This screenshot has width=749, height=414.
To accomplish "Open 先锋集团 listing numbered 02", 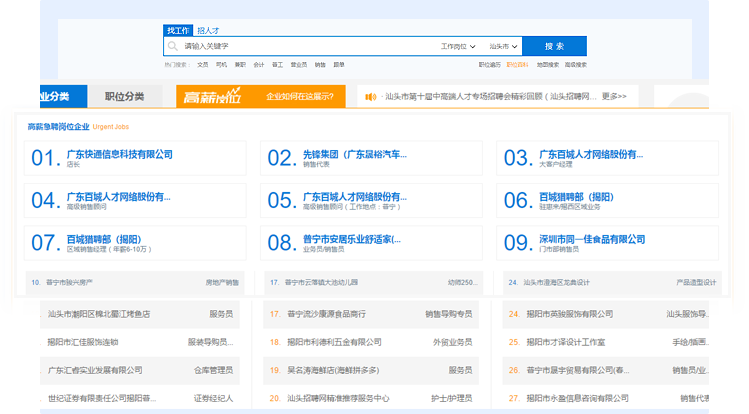I will (354, 154).
